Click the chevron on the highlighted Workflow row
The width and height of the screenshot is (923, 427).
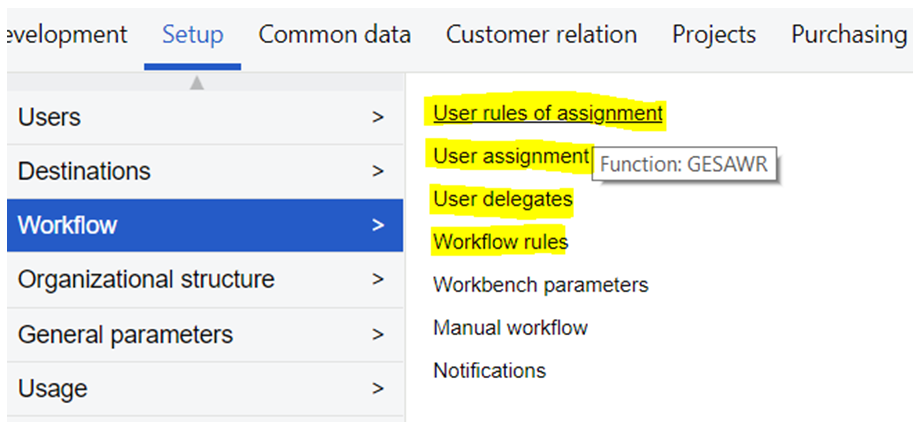pyautogui.click(x=377, y=226)
